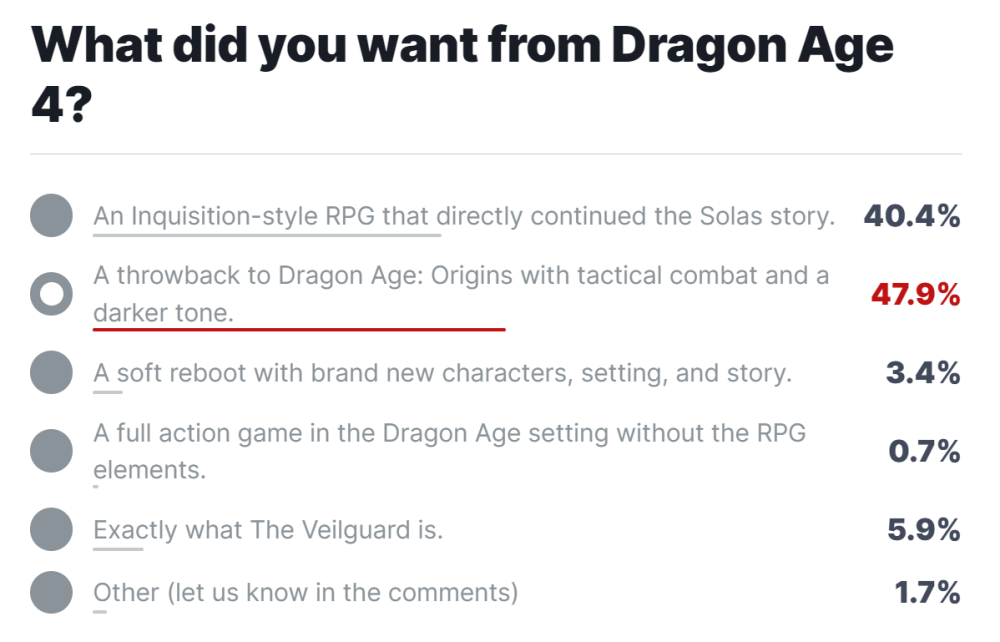The image size is (1000, 642).
Task: Click 'Other (let us know in the comments)' text
Action: [306, 592]
